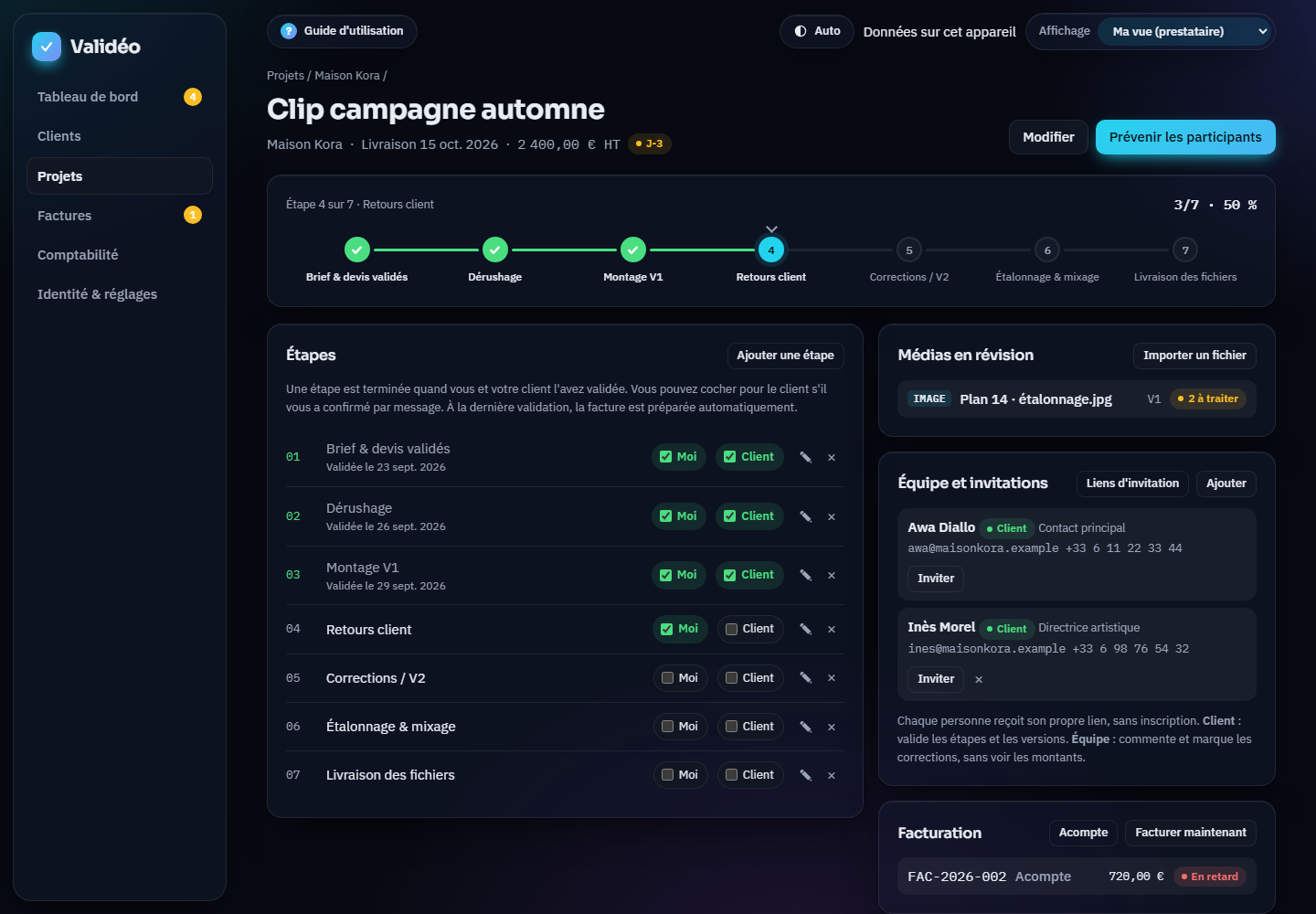Screen dimensions: 1316x914
Task: Invite Awa Diallo
Action: tap(936, 579)
